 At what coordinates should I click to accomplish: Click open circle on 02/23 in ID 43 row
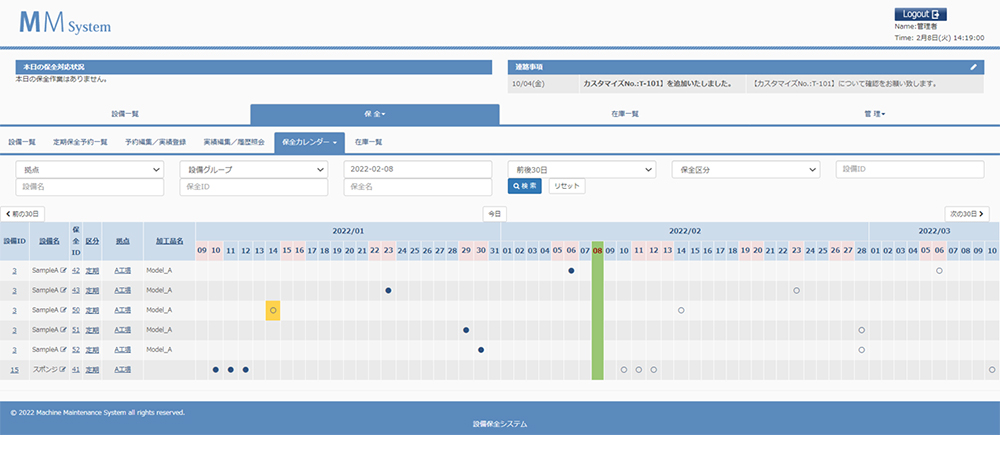[x=797, y=290]
